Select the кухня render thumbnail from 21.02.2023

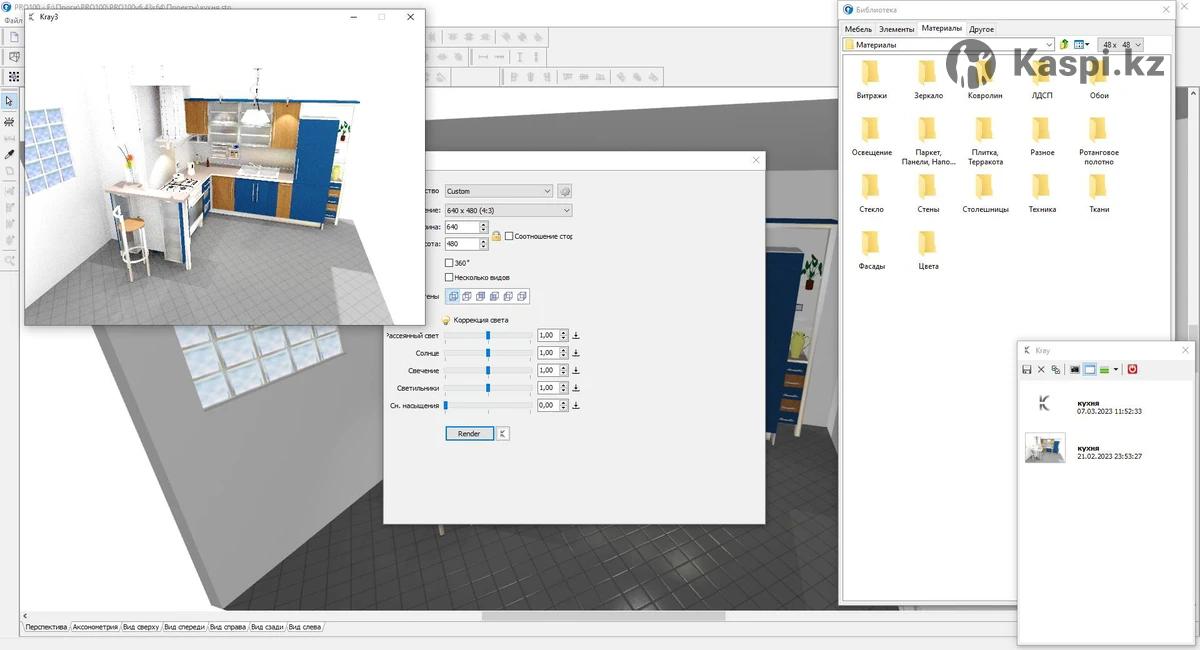click(1045, 448)
